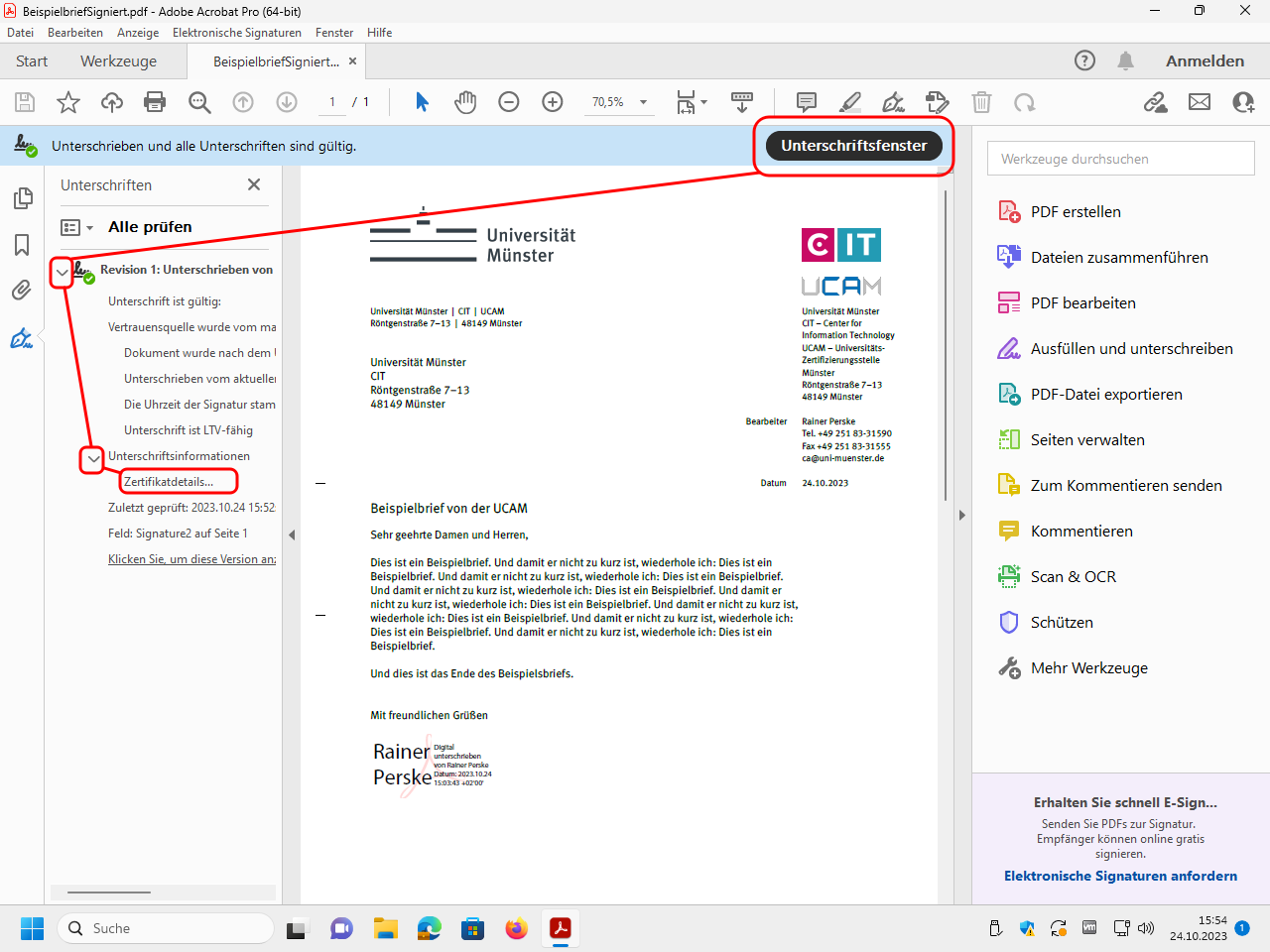The image size is (1270, 952).
Task: Open the zoom level 70,5% dropdown
Action: point(643,102)
